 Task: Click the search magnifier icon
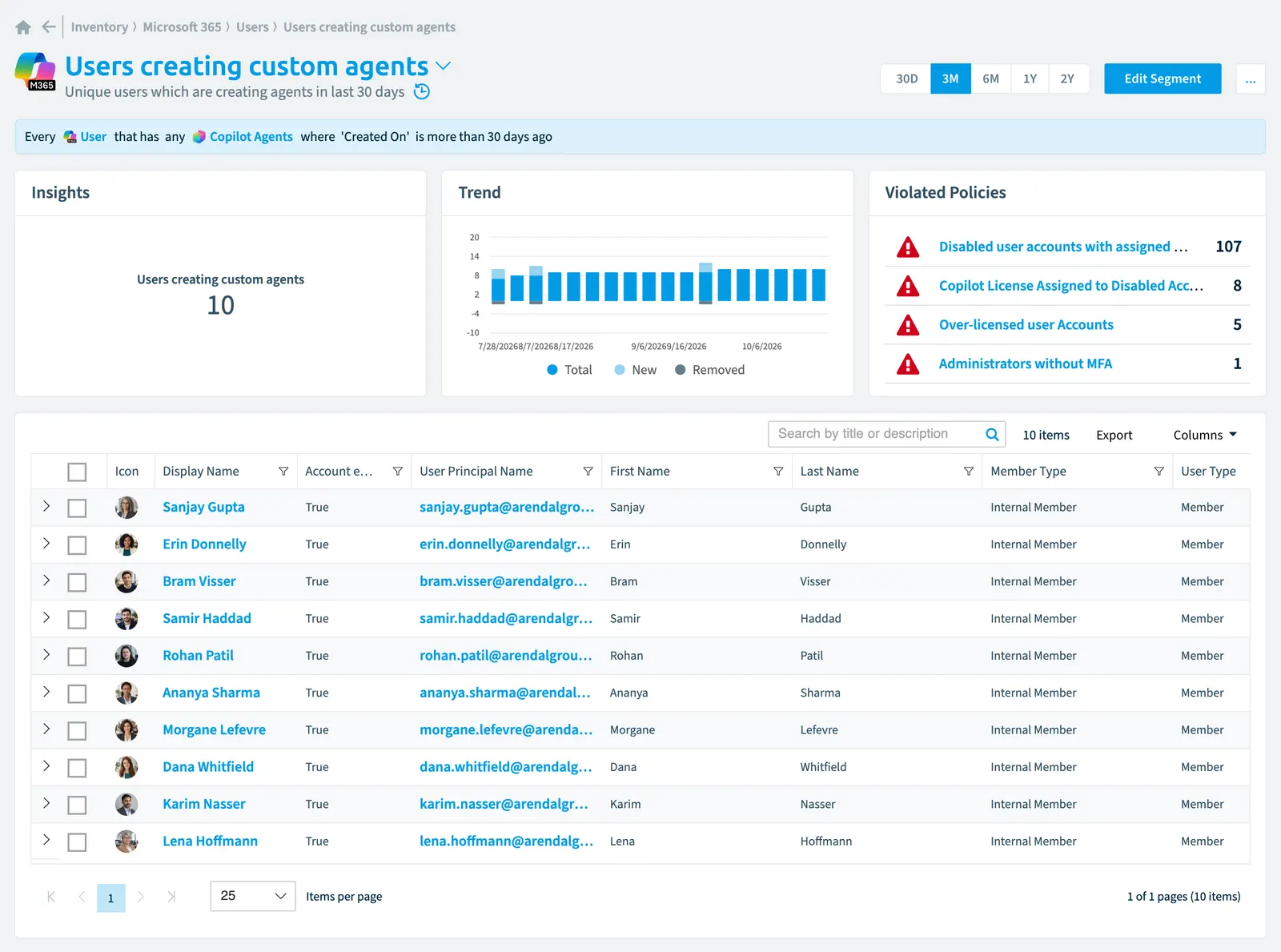[x=992, y=434]
